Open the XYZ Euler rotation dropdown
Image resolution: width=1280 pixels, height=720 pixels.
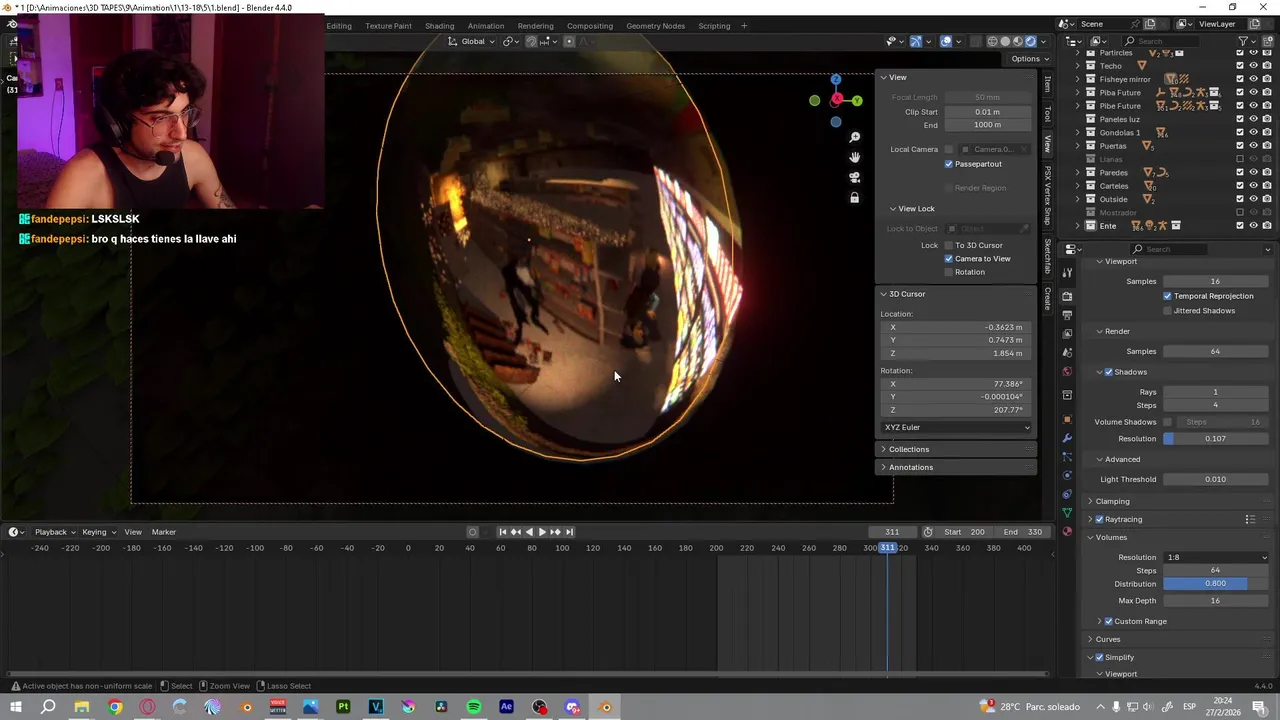coord(956,427)
